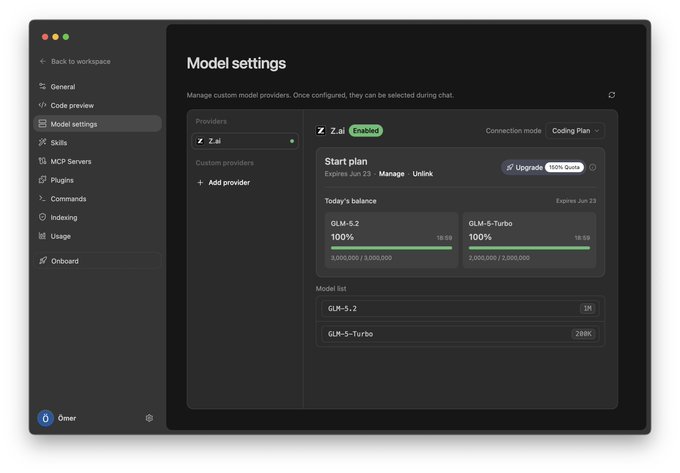The image size is (680, 473).
Task: Click Today's balance label
Action: [x=350, y=201]
